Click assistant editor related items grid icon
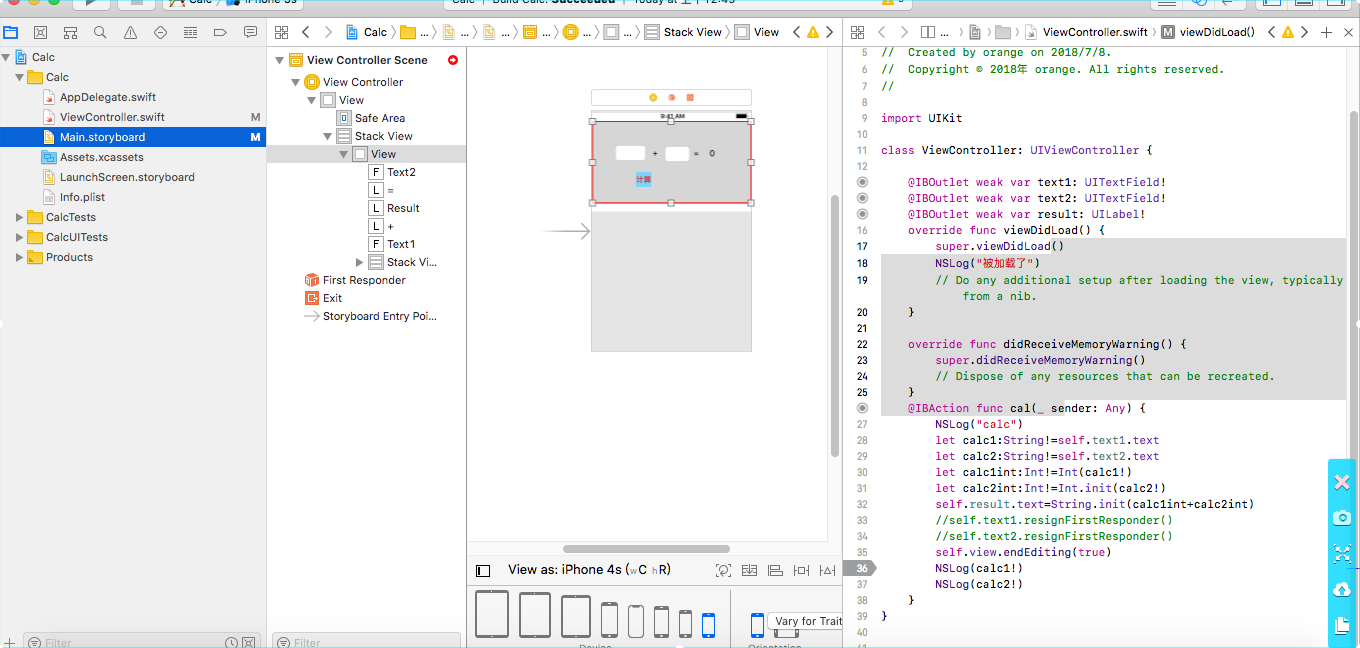Viewport: 1360px width, 648px height. point(855,32)
